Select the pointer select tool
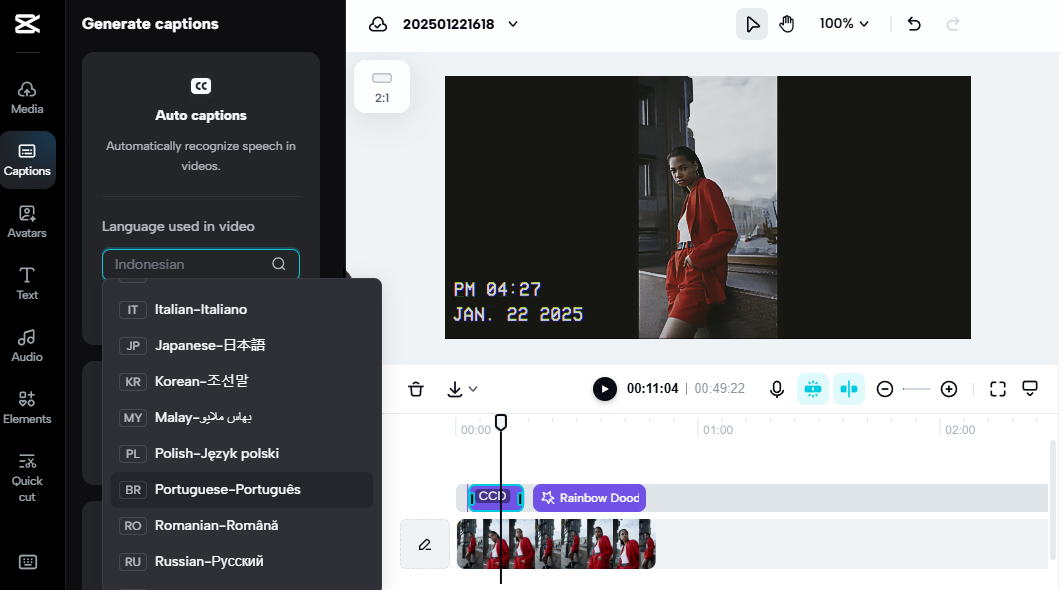The height and width of the screenshot is (590, 1063). (x=752, y=24)
